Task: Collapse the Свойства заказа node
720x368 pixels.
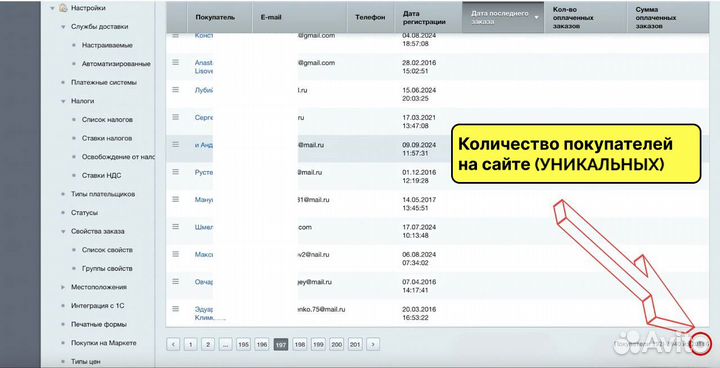Action: pos(63,232)
